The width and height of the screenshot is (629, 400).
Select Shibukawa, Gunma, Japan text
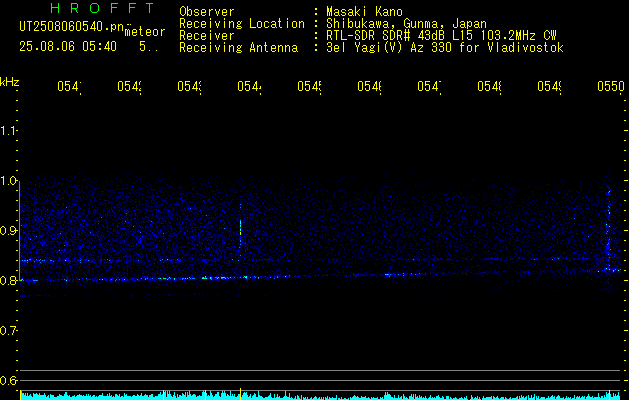pyautogui.click(x=406, y=24)
